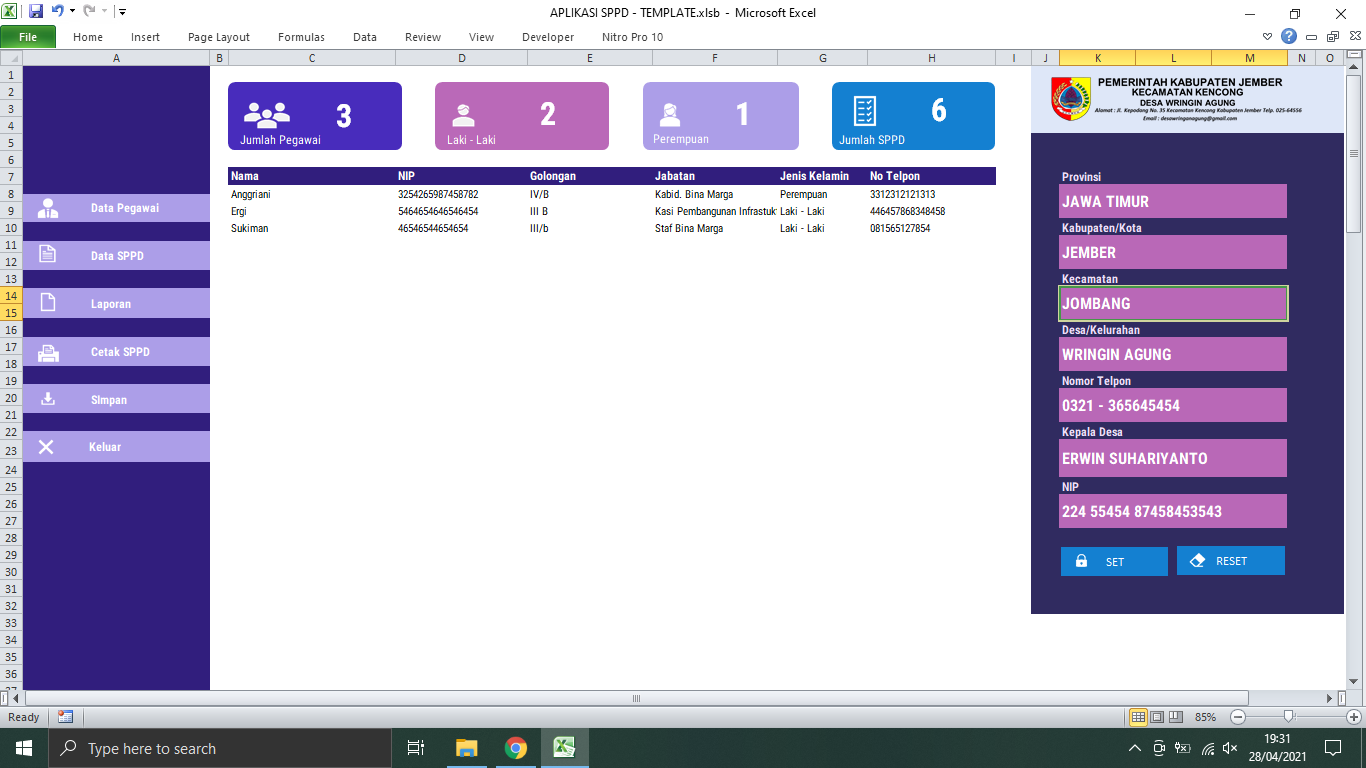The height and width of the screenshot is (768, 1366).
Task: Click the Perempuan count card
Action: pyautogui.click(x=720, y=116)
